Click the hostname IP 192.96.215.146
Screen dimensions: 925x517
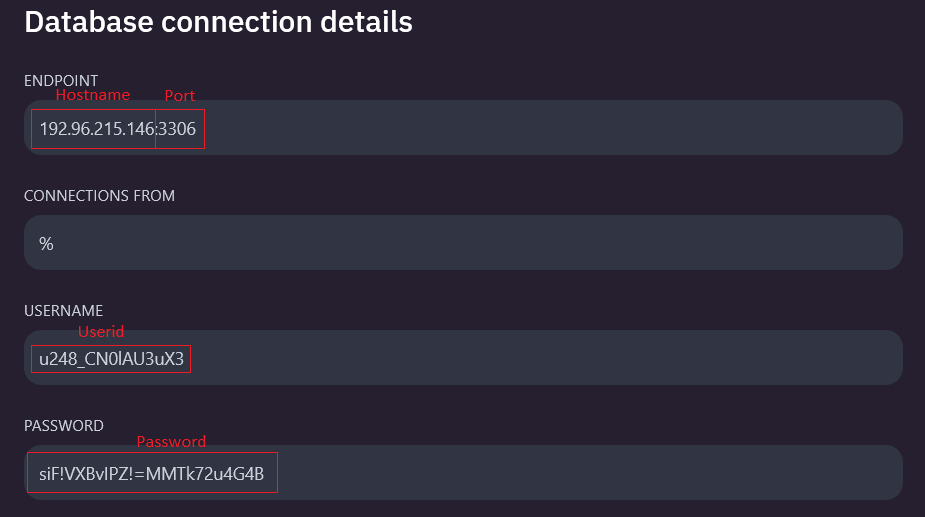click(96, 129)
